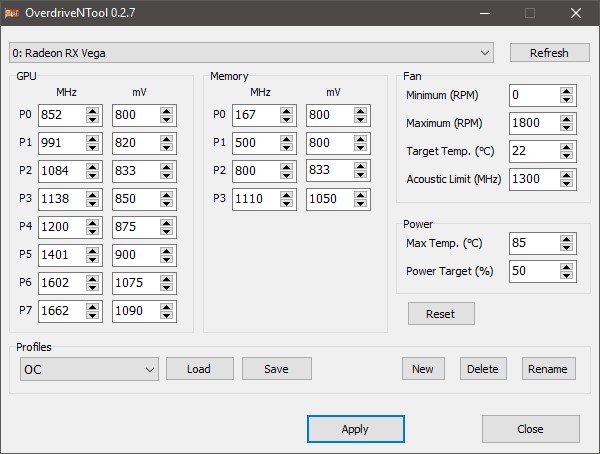
Task: Load the selected profile
Action: [x=200, y=369]
